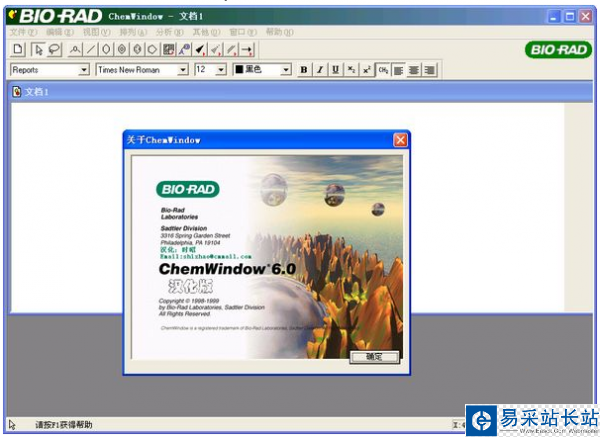The height and width of the screenshot is (437, 600).
Task: Open the 分析 menu
Action: coord(170,32)
